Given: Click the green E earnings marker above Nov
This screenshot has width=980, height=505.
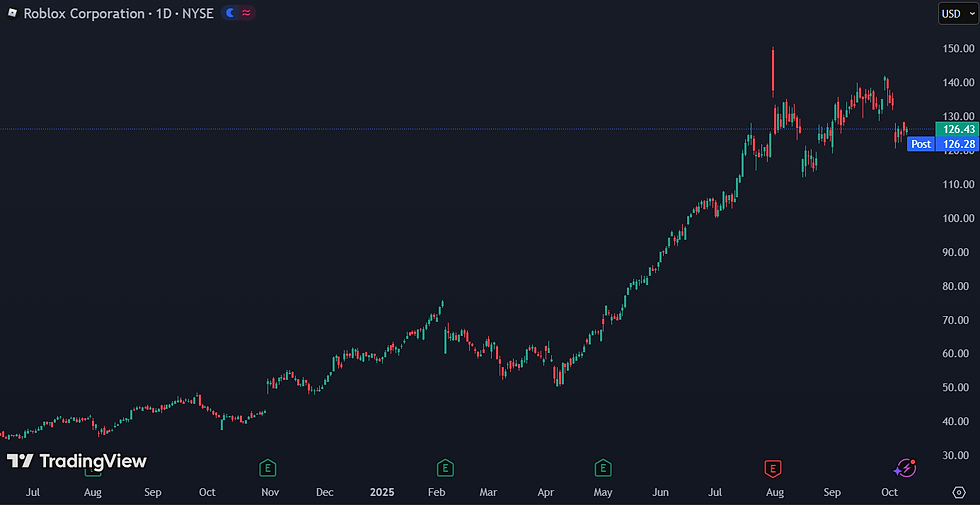Looking at the screenshot, I should click(x=268, y=468).
